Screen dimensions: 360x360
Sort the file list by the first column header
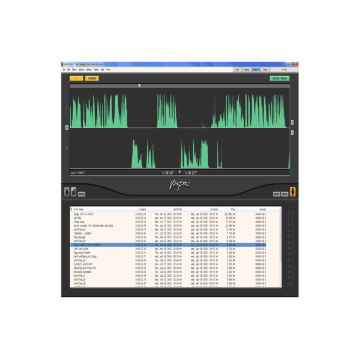pos(79,209)
